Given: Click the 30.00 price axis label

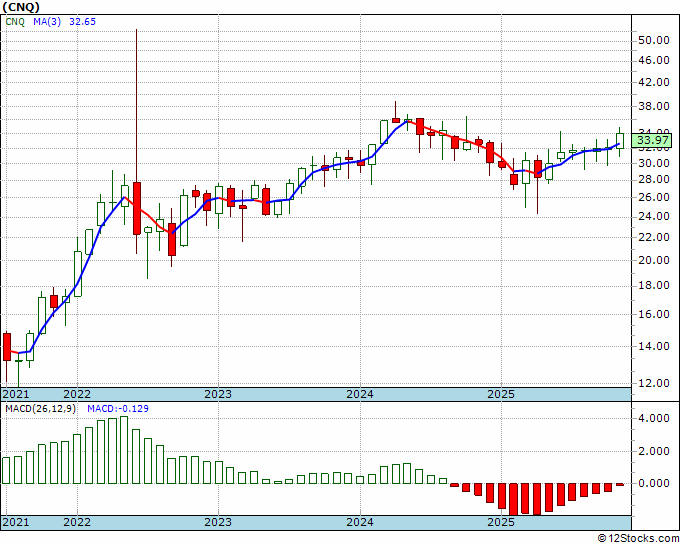Looking at the screenshot, I should (654, 163).
